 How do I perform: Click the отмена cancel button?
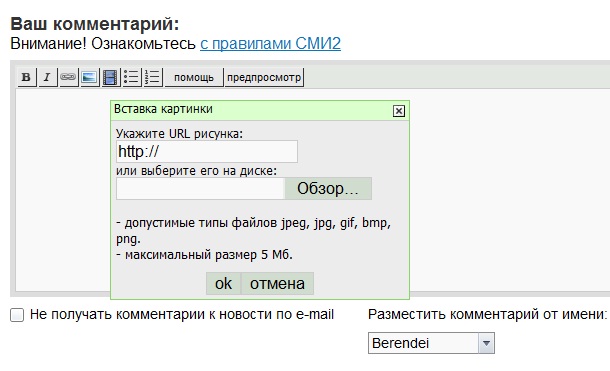[x=277, y=284]
